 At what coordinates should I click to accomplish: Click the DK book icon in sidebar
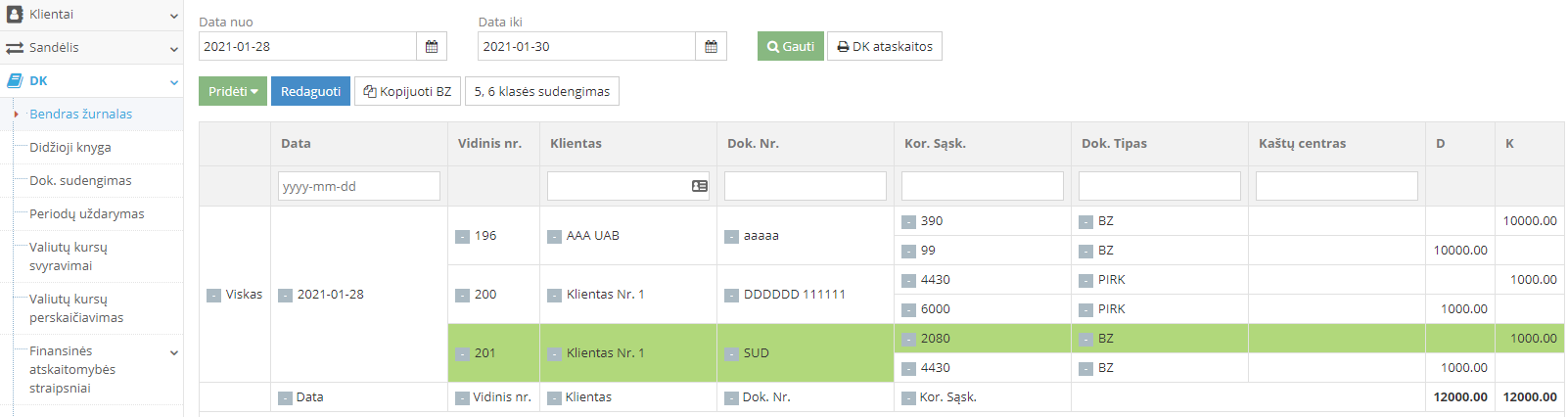(x=15, y=81)
